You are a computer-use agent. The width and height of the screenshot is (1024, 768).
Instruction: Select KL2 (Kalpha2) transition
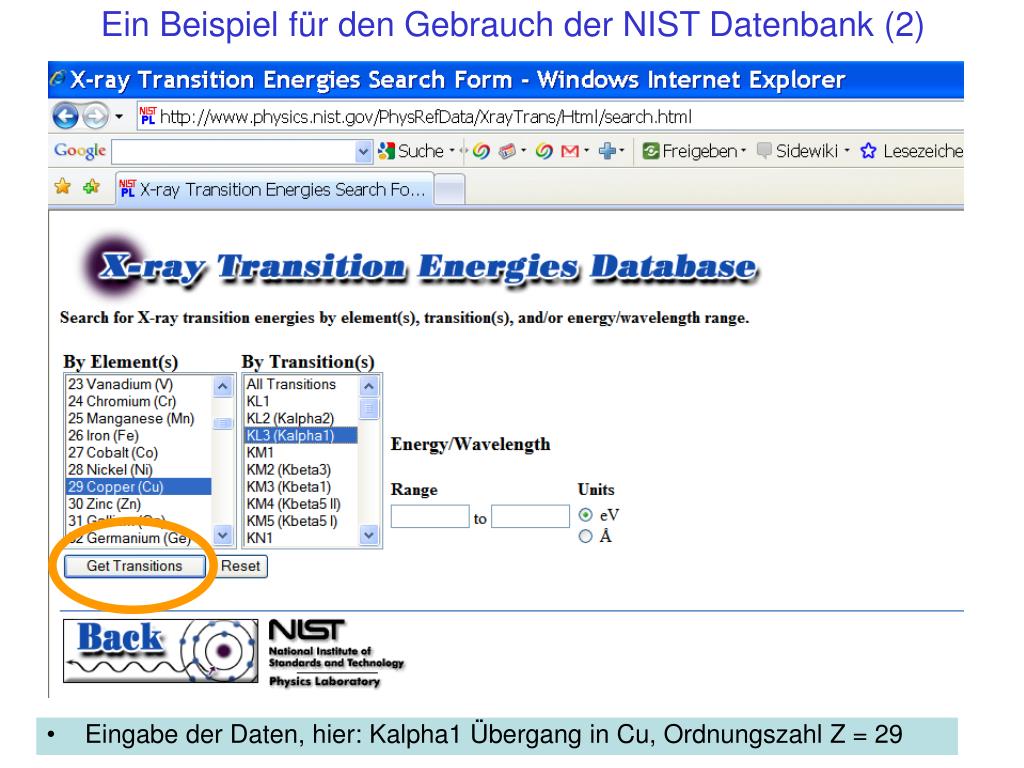point(301,418)
